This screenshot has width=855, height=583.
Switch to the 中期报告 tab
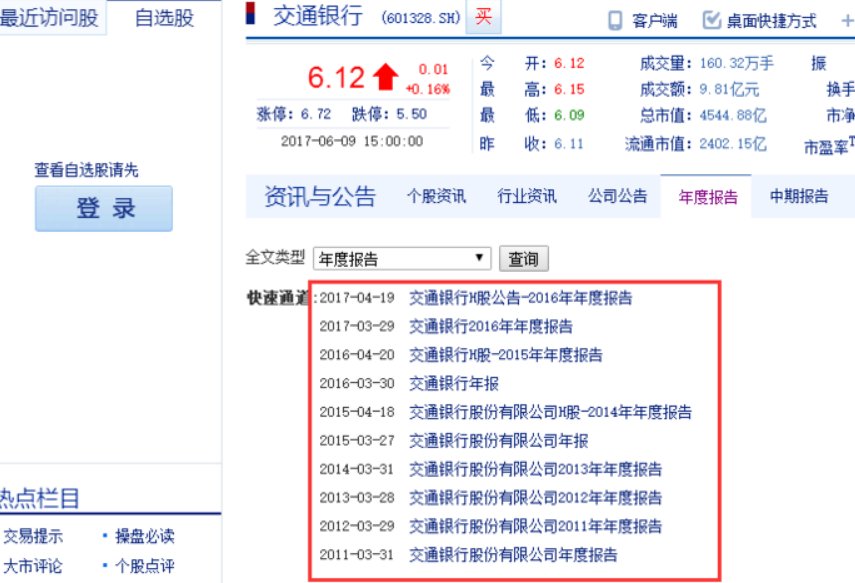798,198
